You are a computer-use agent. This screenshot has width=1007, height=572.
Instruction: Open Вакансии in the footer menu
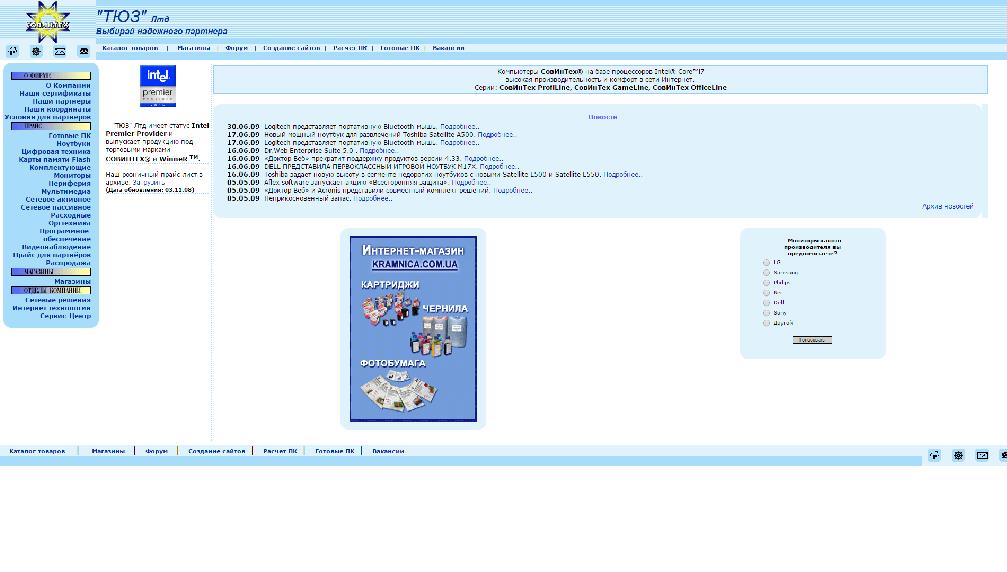click(x=388, y=451)
